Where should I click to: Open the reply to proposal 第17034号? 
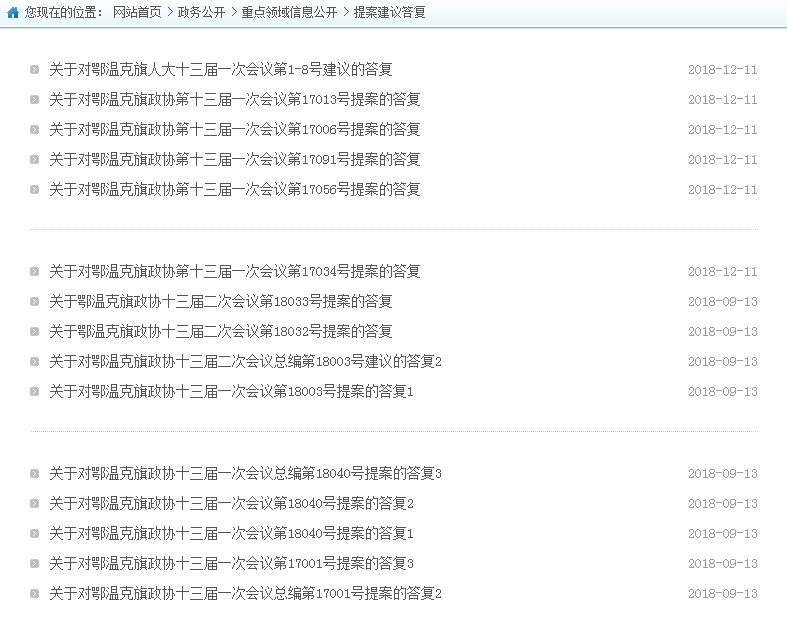[x=235, y=272]
